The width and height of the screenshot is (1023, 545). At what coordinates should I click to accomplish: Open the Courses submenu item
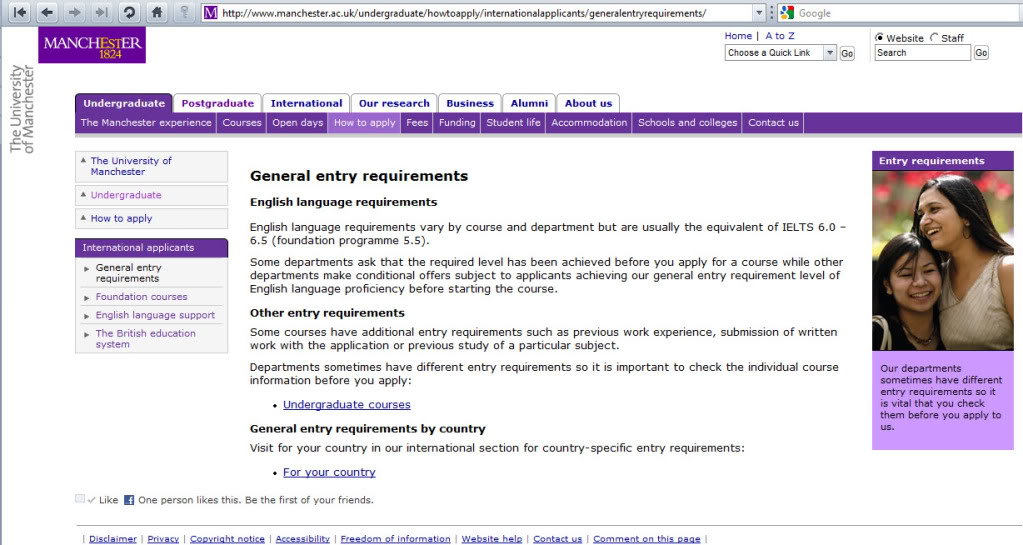(x=241, y=123)
